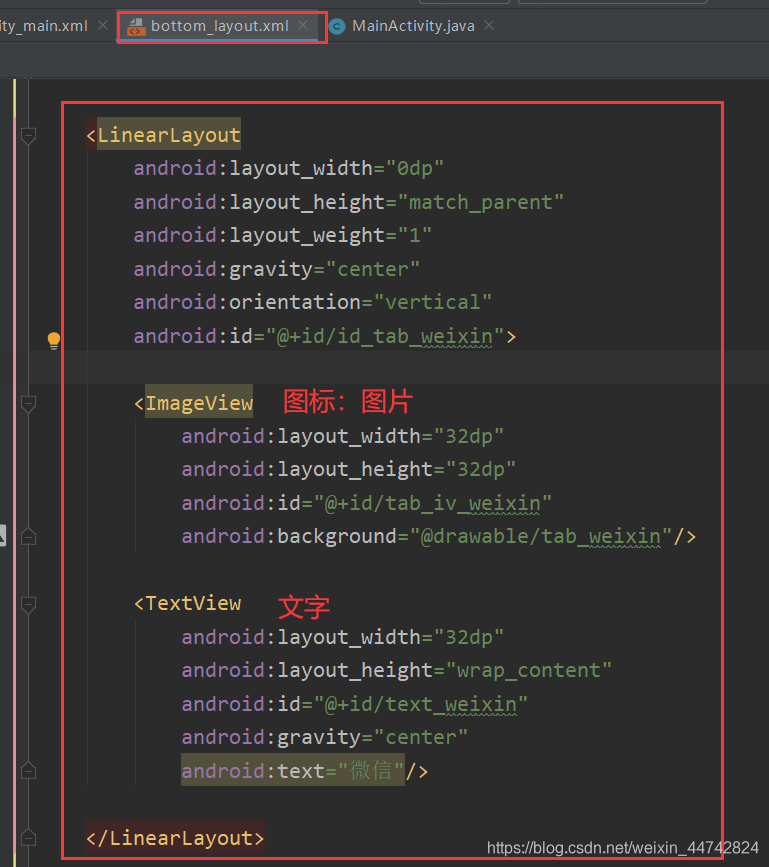This screenshot has width=769, height=867.
Task: Click the yellow lightbulb quick-fix icon
Action: (54, 340)
